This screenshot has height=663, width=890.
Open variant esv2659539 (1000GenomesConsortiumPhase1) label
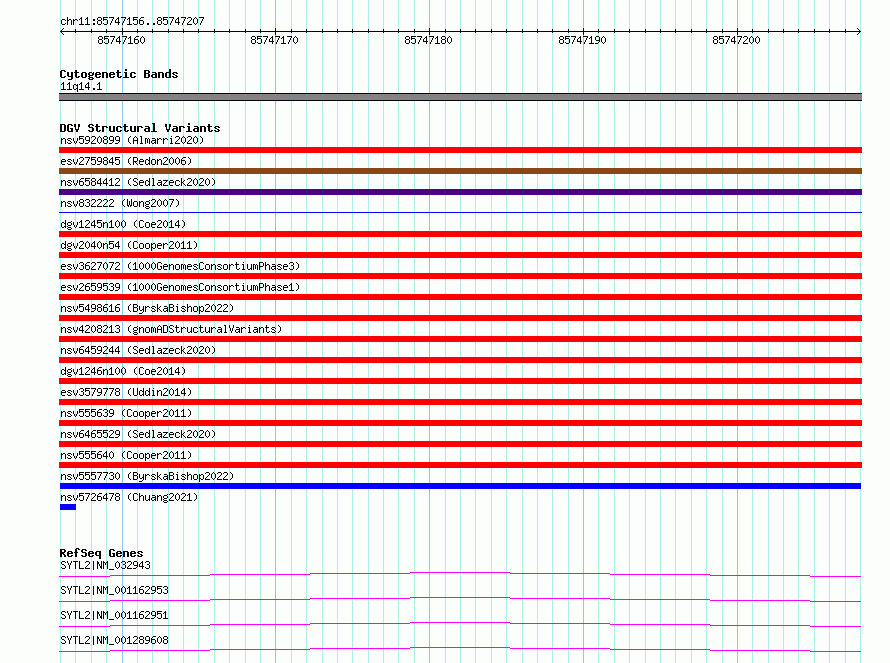[x=180, y=287]
